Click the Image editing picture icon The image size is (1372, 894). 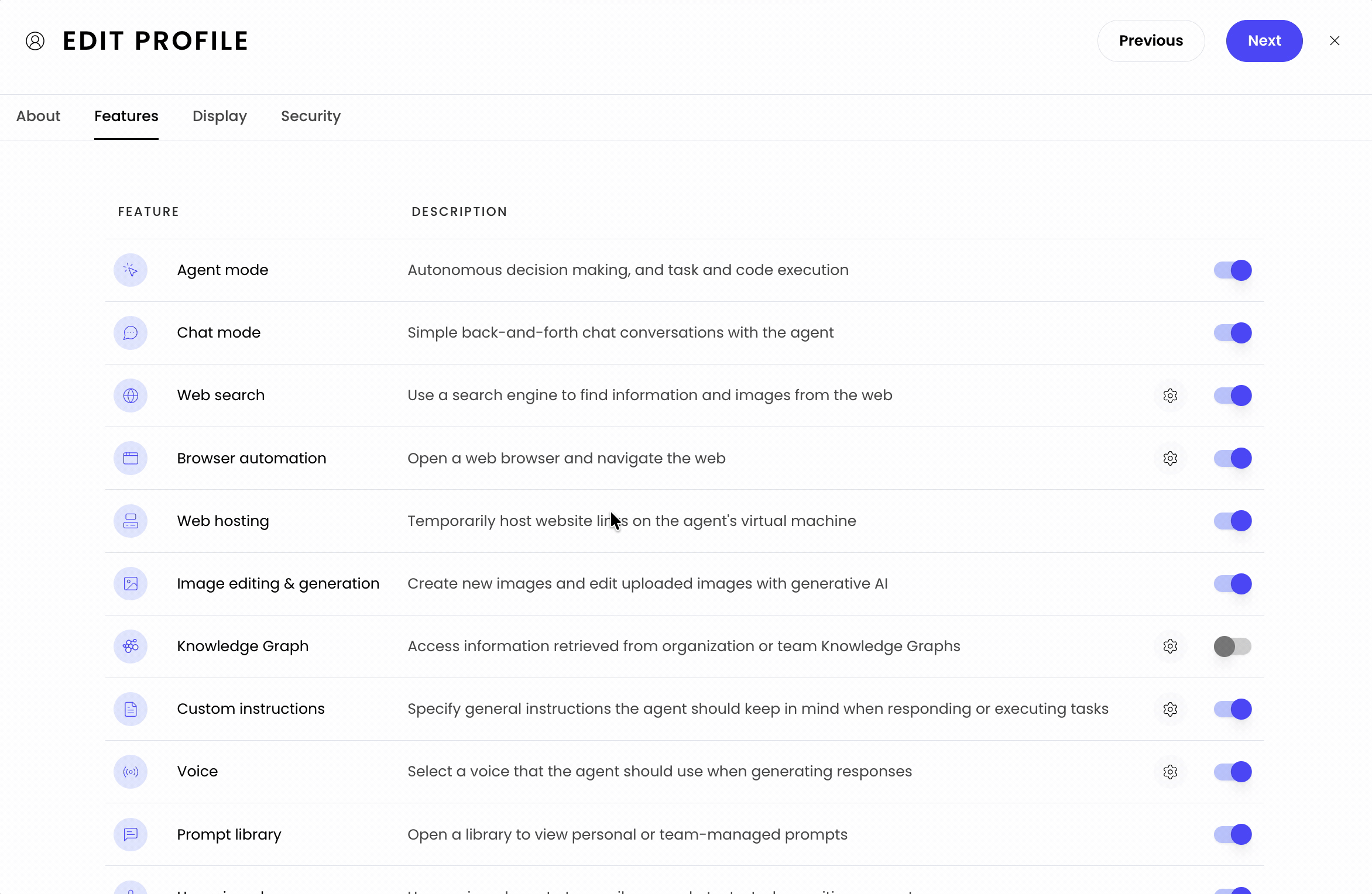(x=131, y=583)
